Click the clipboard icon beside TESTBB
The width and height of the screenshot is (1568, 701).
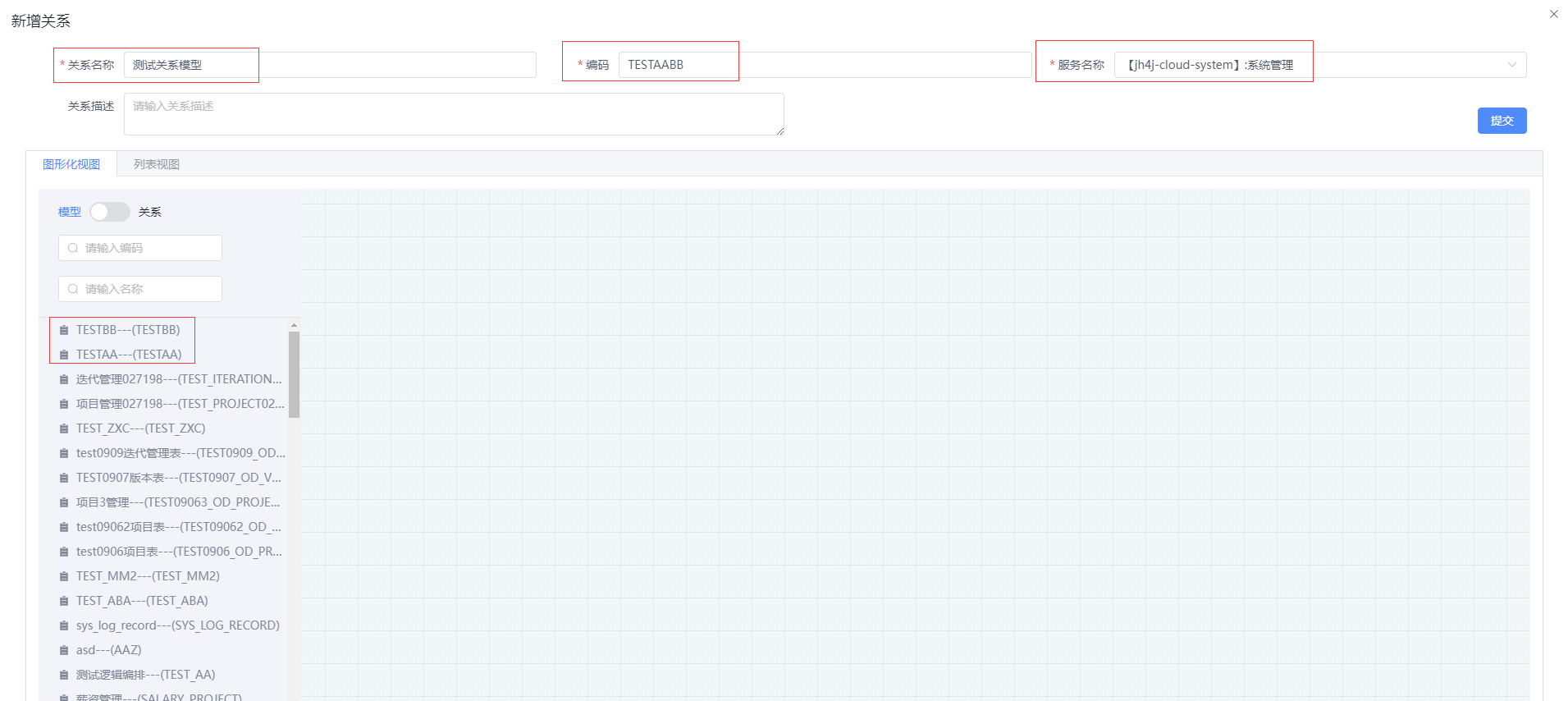64,330
